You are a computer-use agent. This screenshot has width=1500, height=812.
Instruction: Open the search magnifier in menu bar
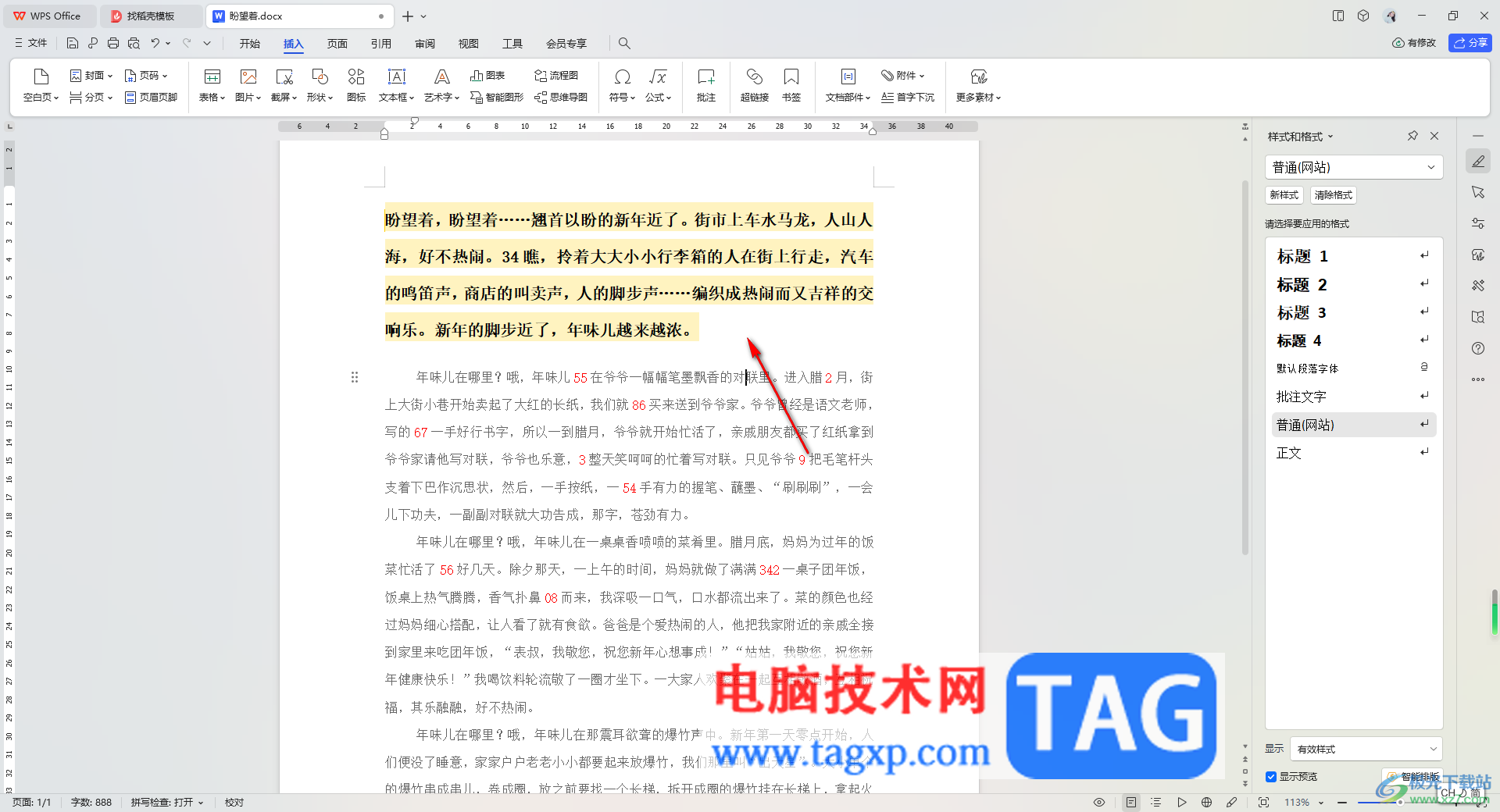click(624, 43)
